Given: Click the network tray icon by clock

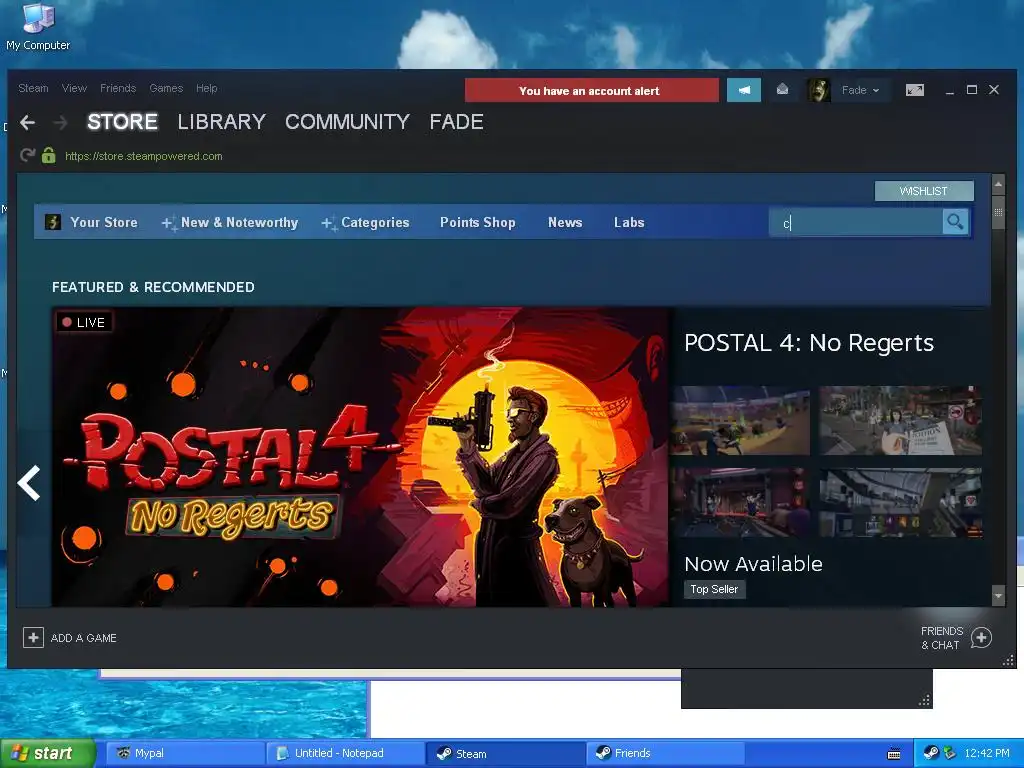Looking at the screenshot, I should [x=950, y=753].
